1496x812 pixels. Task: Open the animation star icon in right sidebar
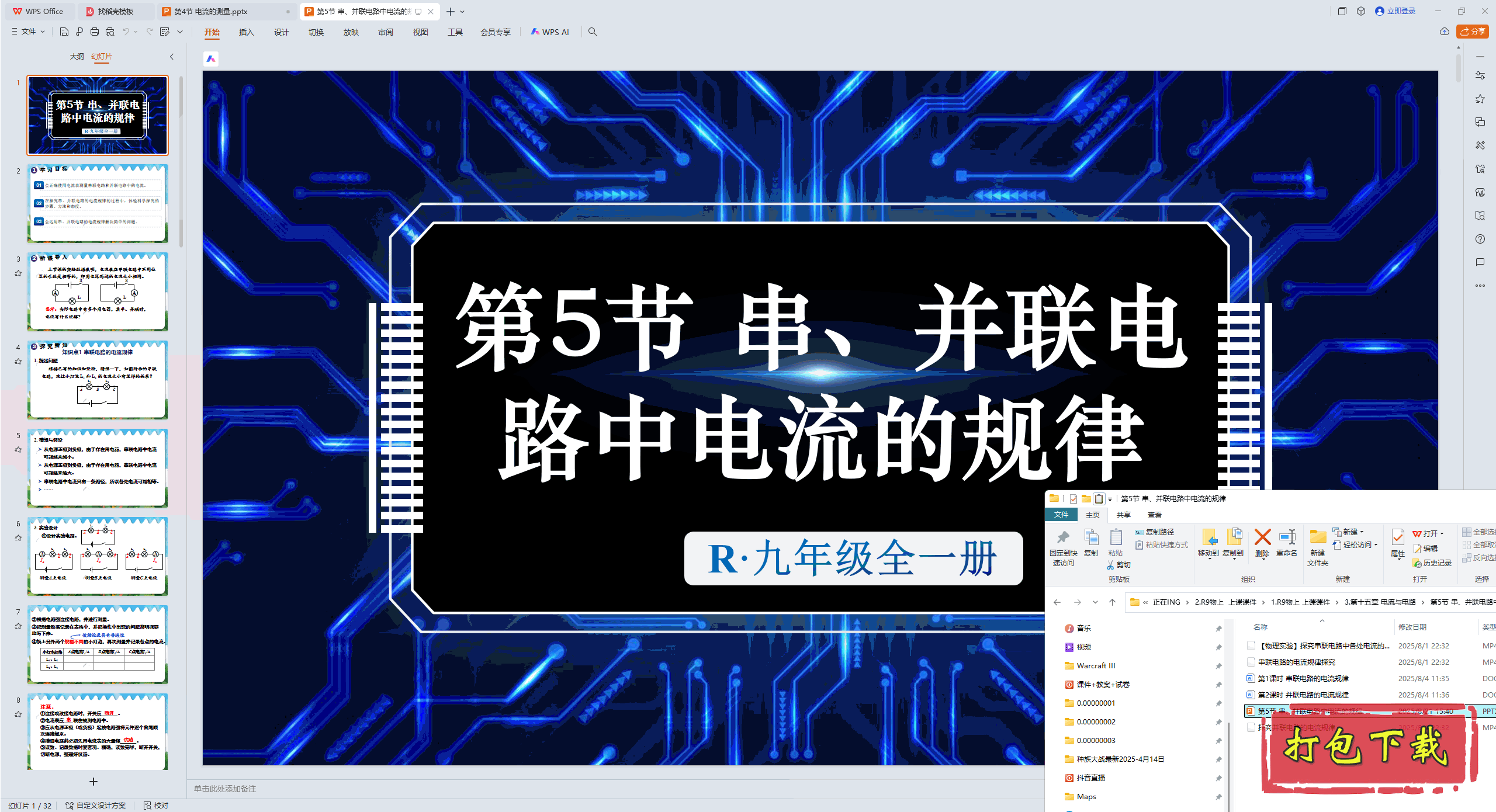[1480, 99]
